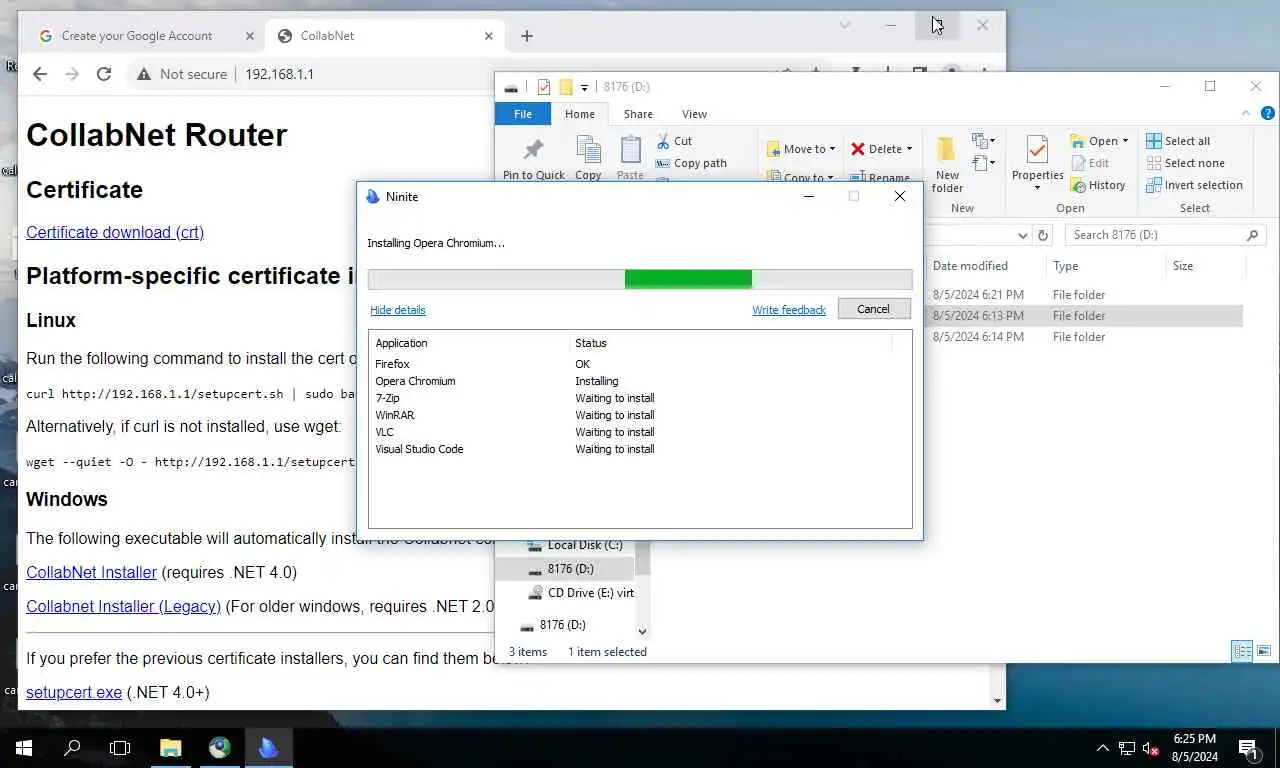Open the Easy access dropdown in Explorer ribbon
The height and width of the screenshot is (768, 1280).
coord(983,163)
